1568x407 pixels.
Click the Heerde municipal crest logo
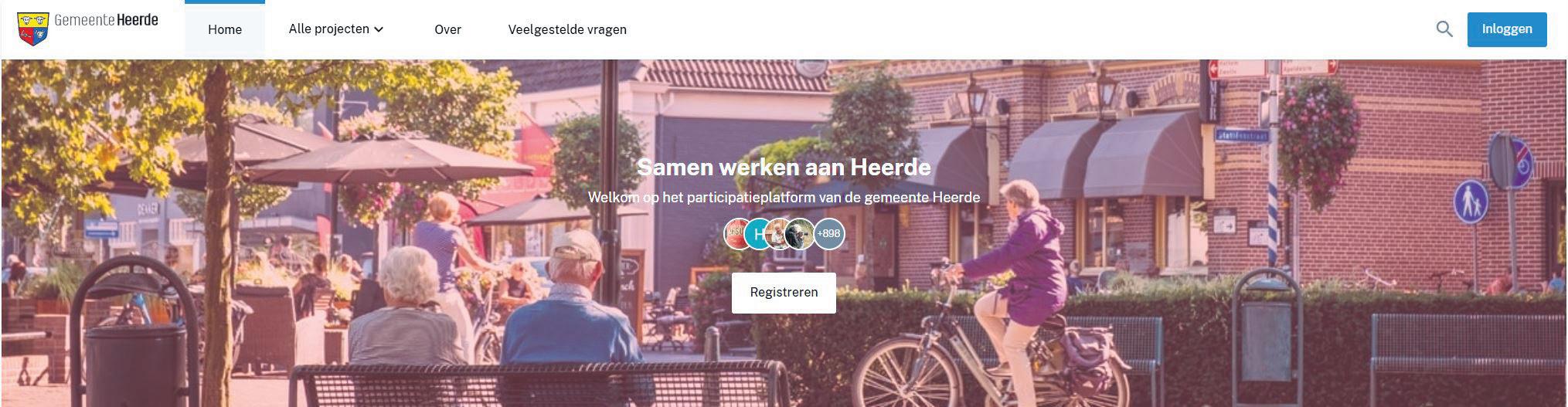(x=32, y=29)
